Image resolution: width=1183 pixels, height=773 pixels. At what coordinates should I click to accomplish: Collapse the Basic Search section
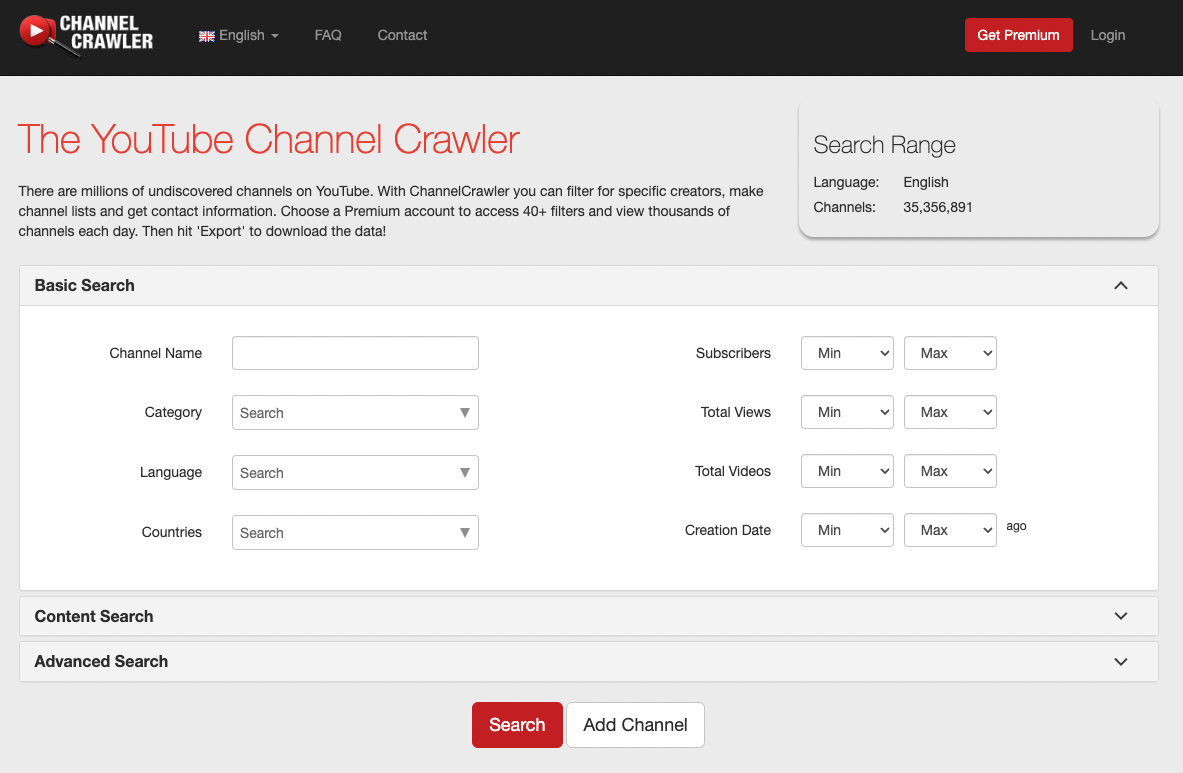(x=1120, y=285)
